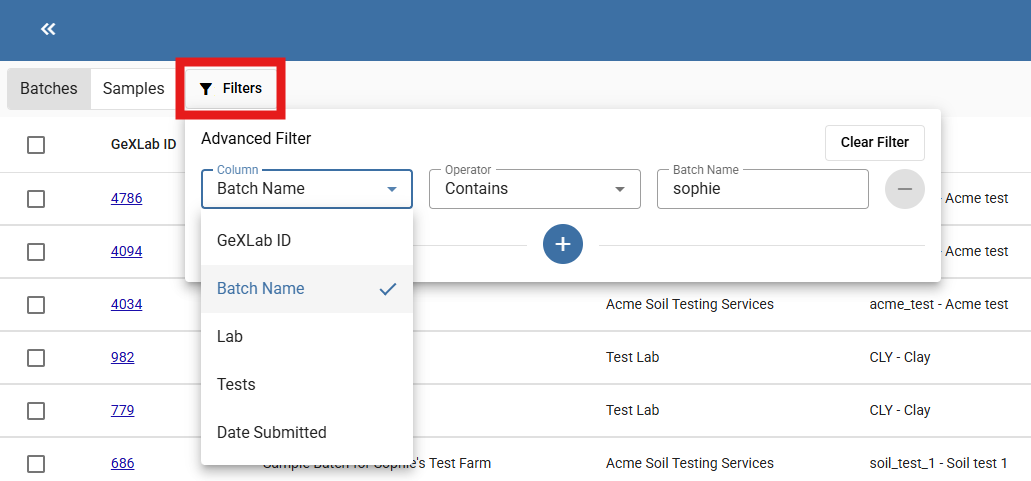This screenshot has height=481, width=1031.
Task: Select checkbox for batch 686 row
Action: point(36,464)
